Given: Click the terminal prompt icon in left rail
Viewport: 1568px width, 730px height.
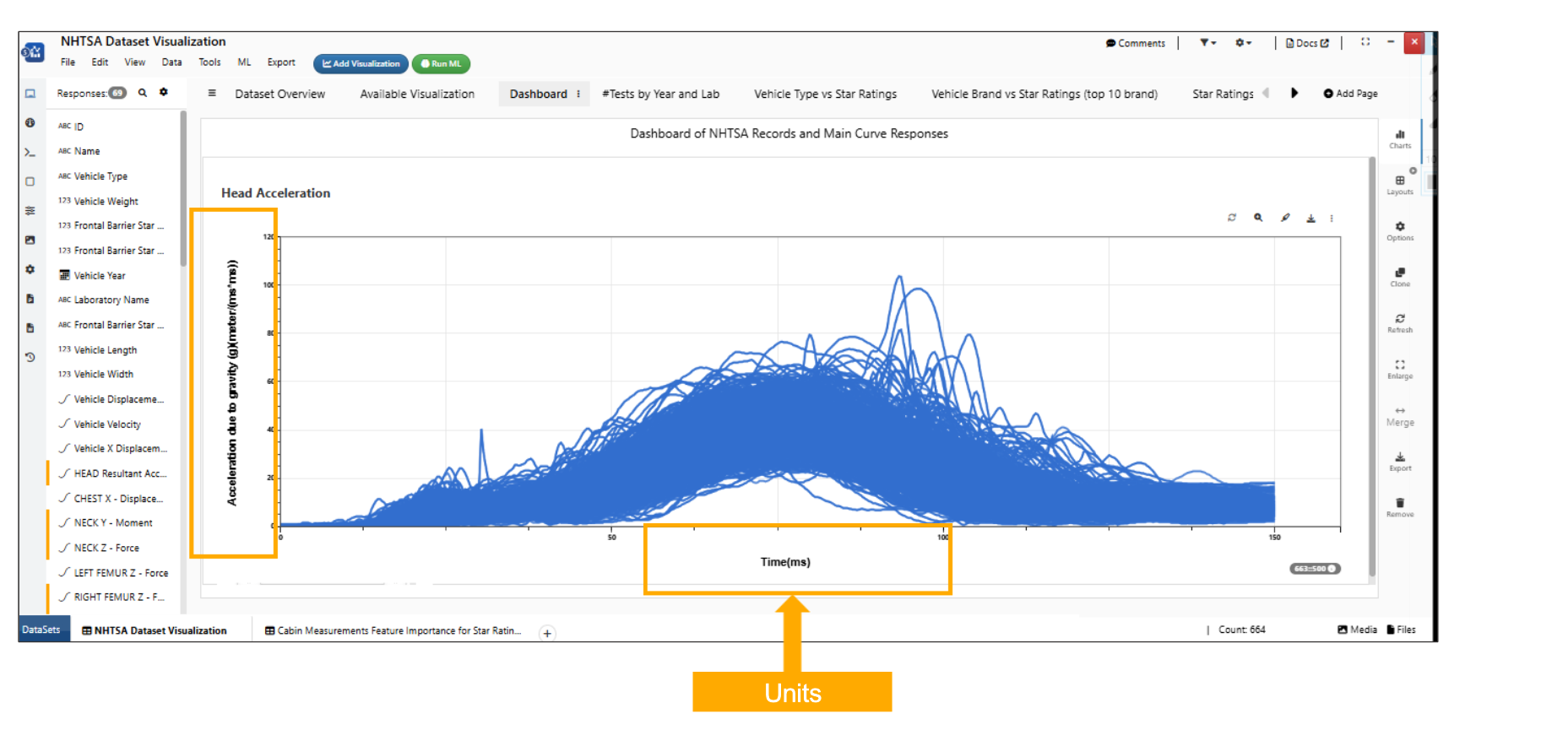Looking at the screenshot, I should click(30, 153).
